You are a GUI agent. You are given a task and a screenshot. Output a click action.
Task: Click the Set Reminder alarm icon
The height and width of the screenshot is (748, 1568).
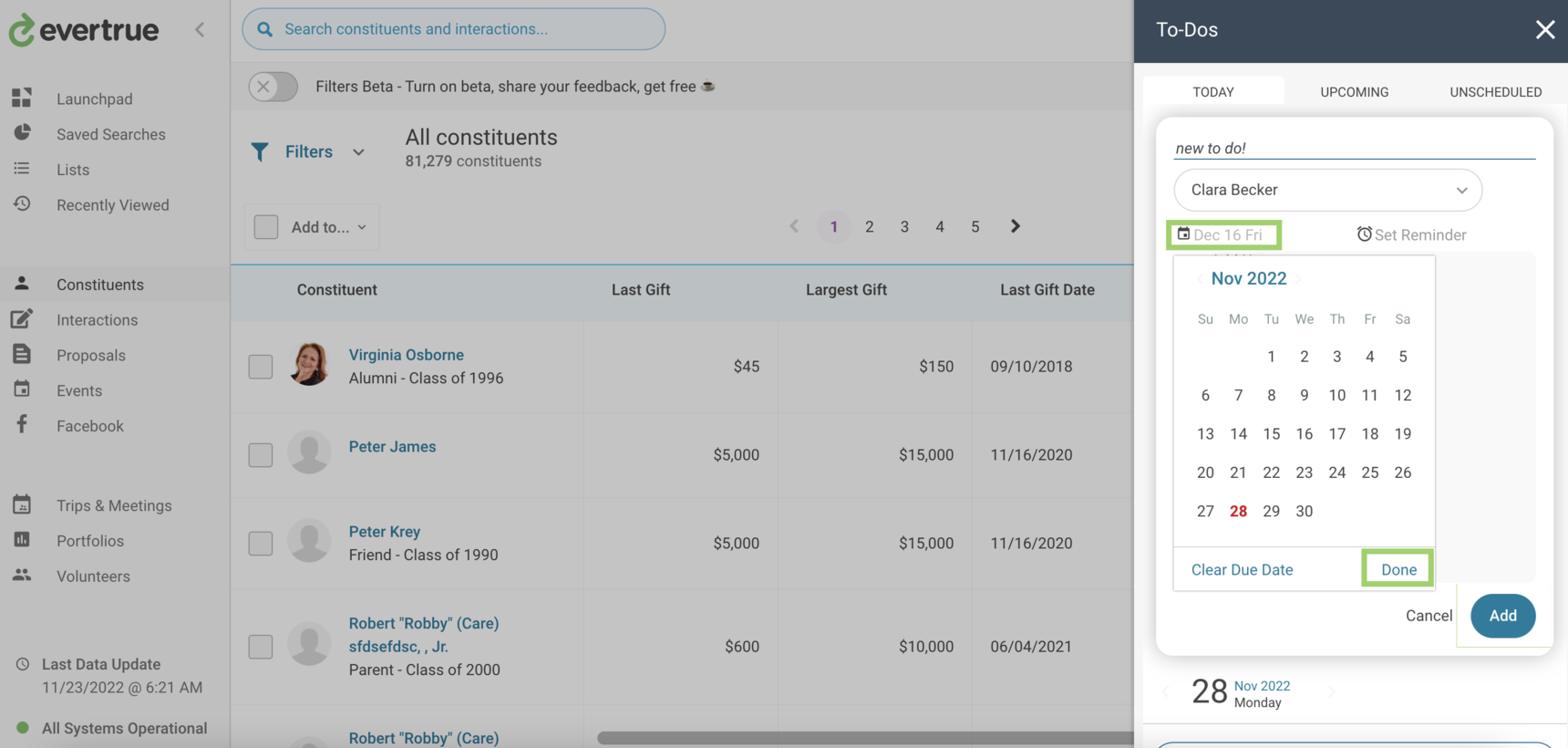pyautogui.click(x=1364, y=234)
